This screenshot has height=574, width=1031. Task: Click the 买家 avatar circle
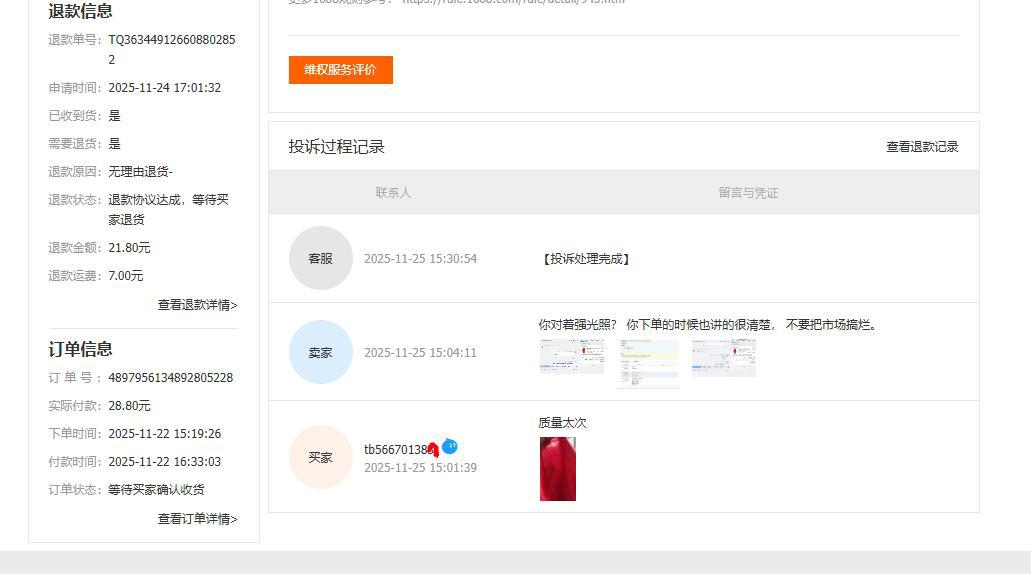pos(321,457)
